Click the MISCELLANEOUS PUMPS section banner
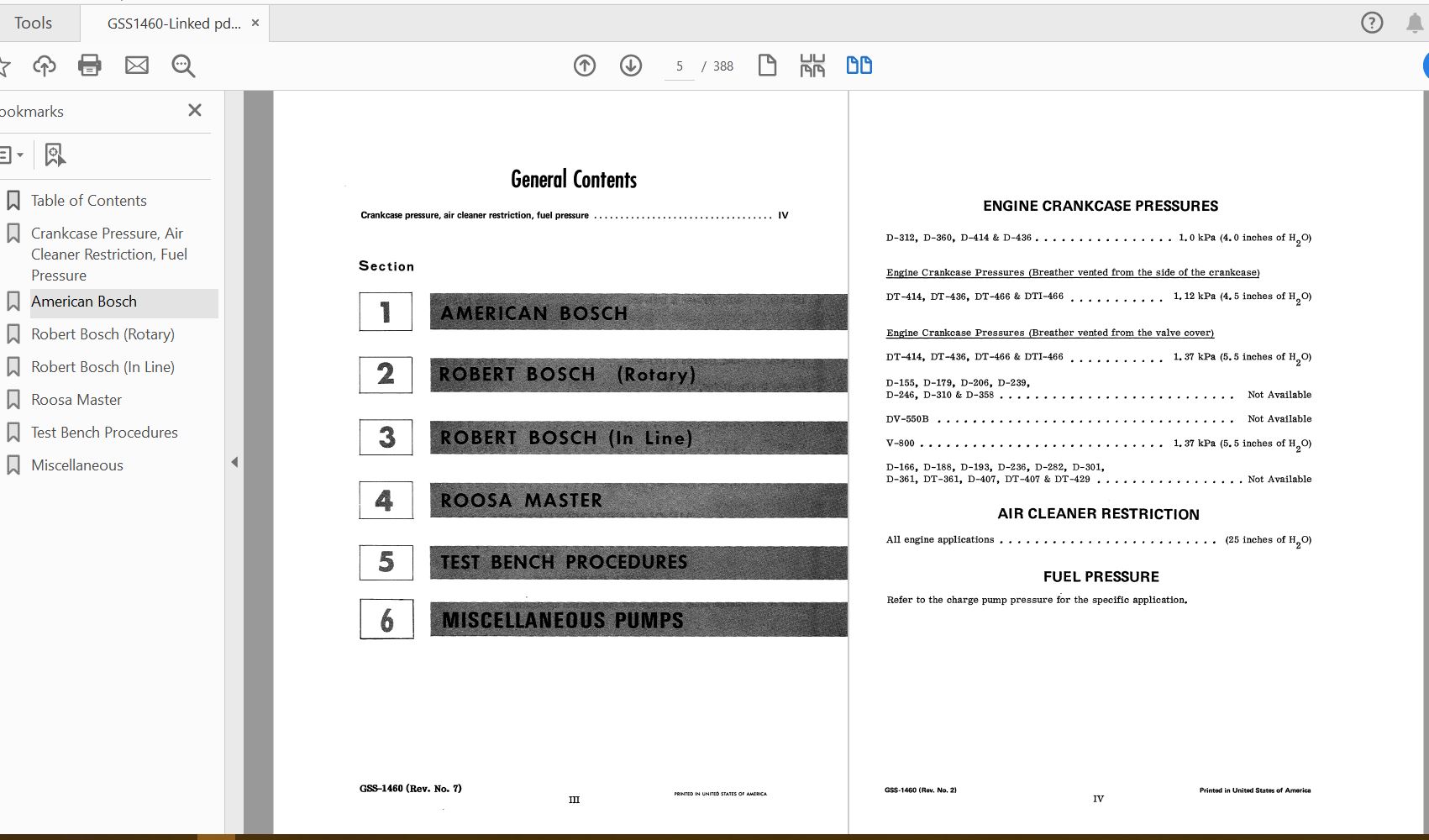 coord(638,620)
